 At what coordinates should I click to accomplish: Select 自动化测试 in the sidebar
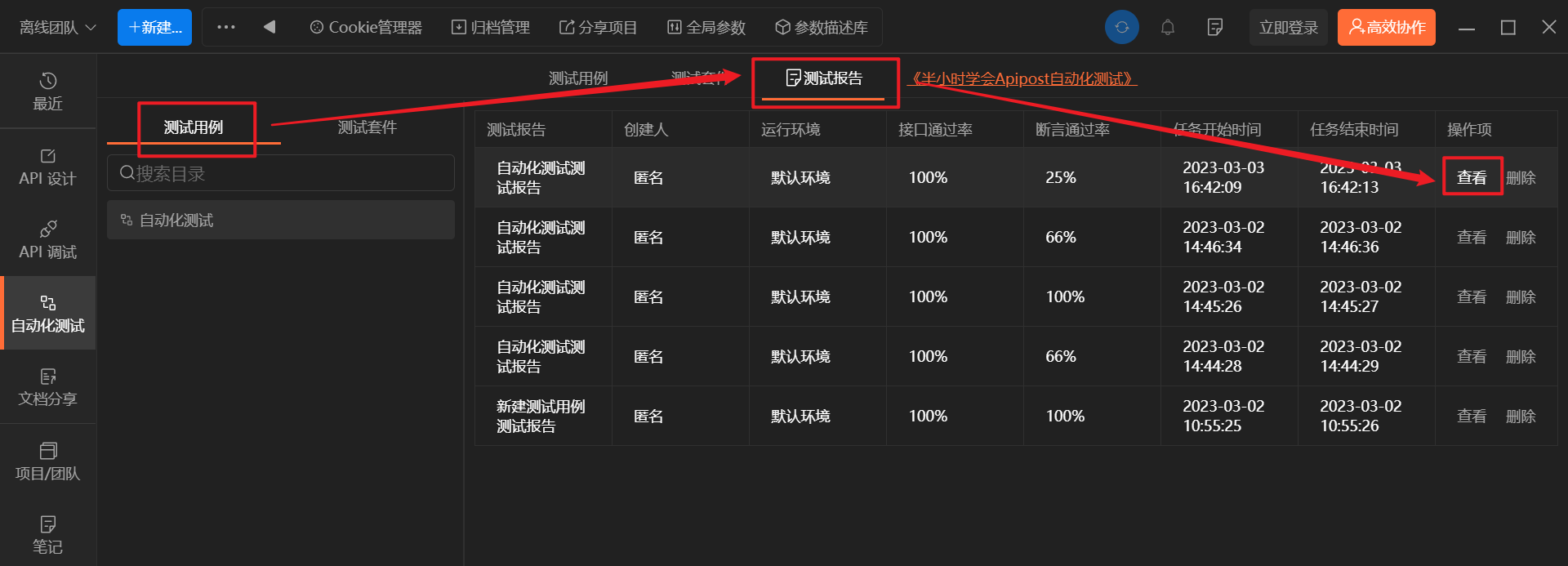[x=48, y=314]
